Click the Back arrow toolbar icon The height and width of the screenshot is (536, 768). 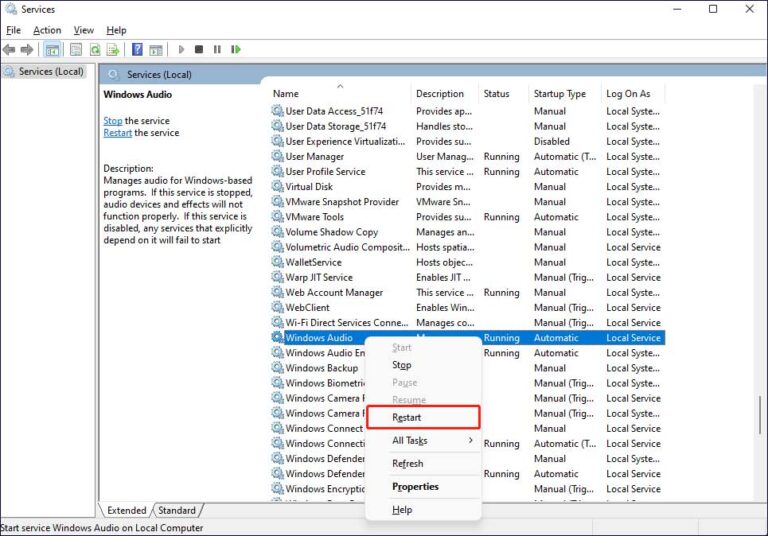pyautogui.click(x=9, y=49)
